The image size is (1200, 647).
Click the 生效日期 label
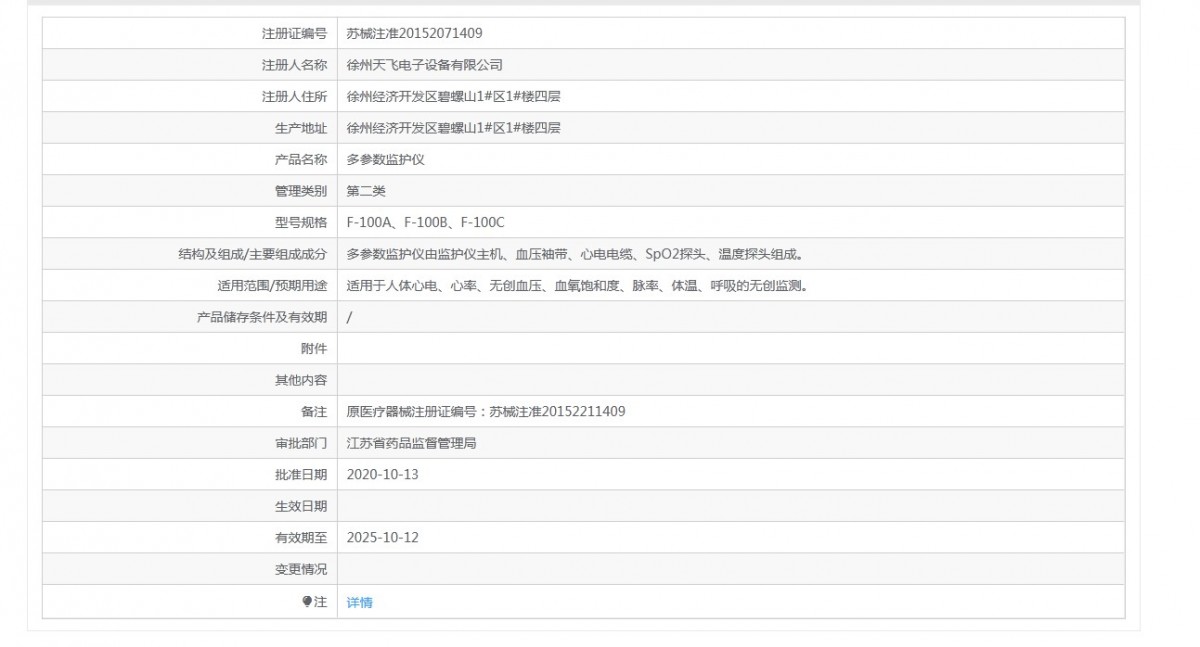coord(301,506)
